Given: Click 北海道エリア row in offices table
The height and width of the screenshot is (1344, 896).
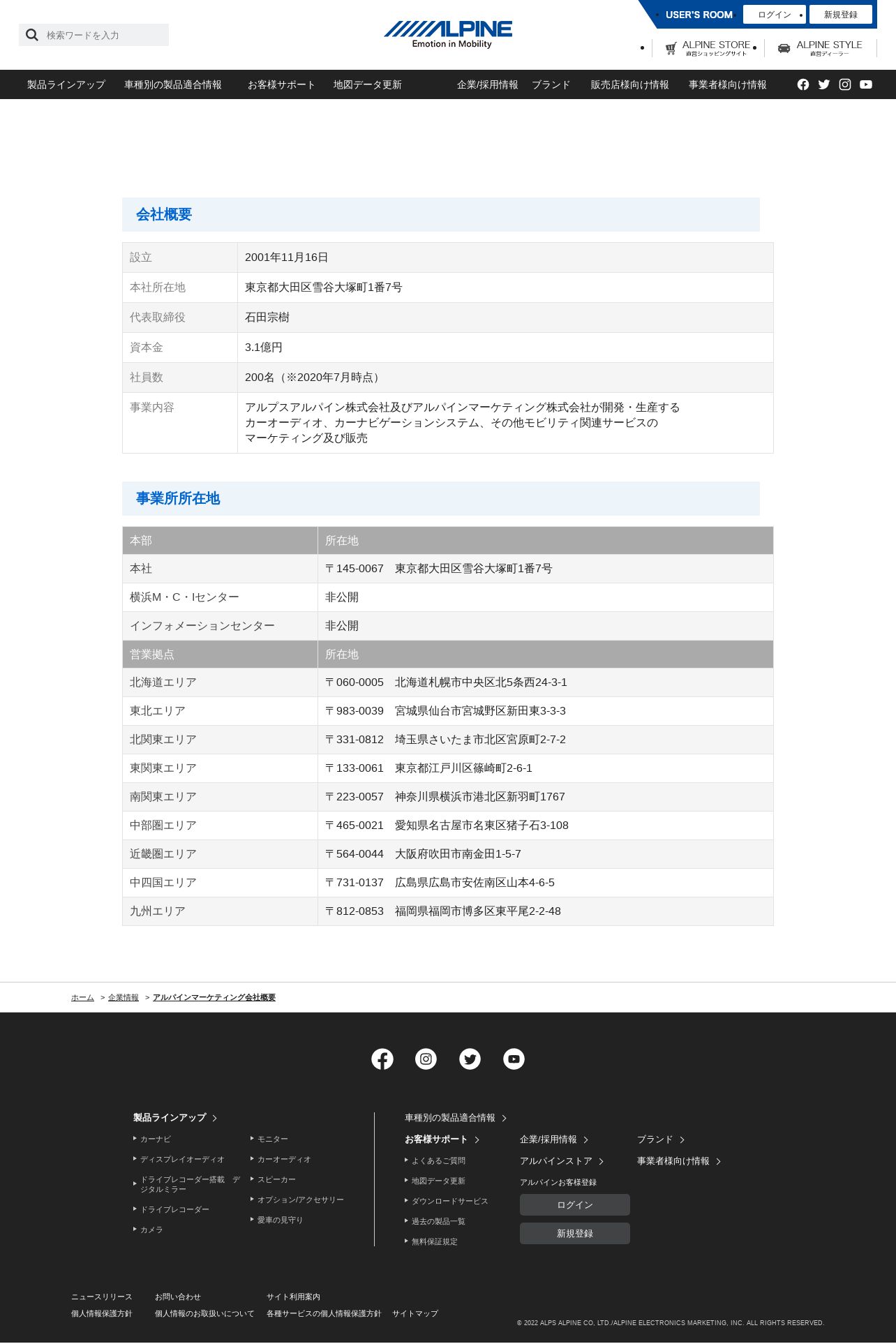Looking at the screenshot, I should 448,682.
